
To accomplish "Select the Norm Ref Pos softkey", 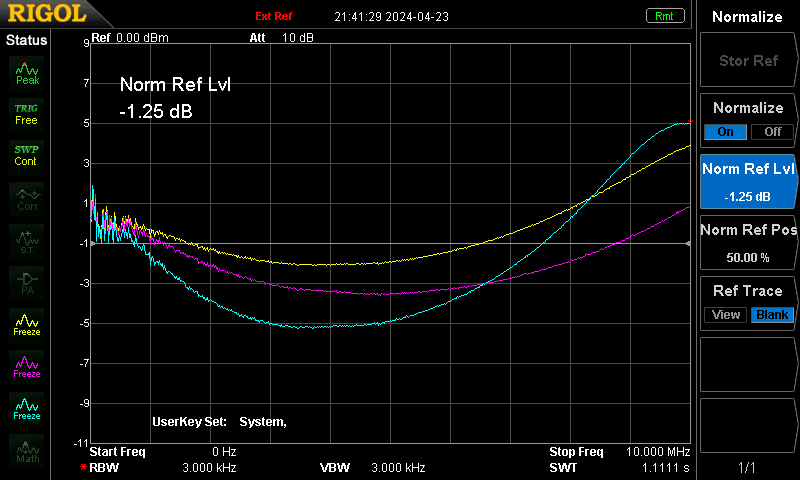I will tap(748, 243).
